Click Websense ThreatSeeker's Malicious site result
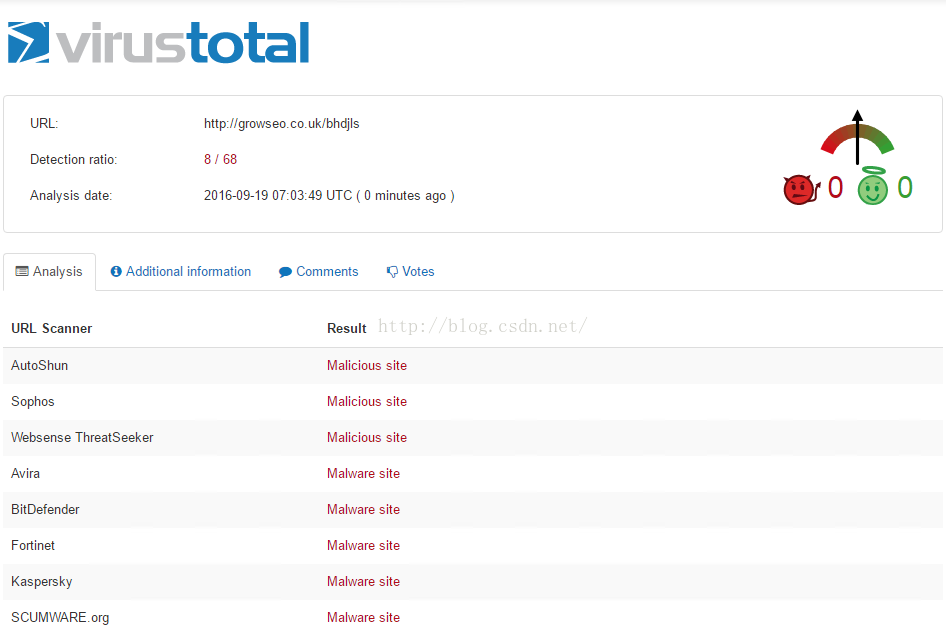The height and width of the screenshot is (631, 946). point(367,437)
